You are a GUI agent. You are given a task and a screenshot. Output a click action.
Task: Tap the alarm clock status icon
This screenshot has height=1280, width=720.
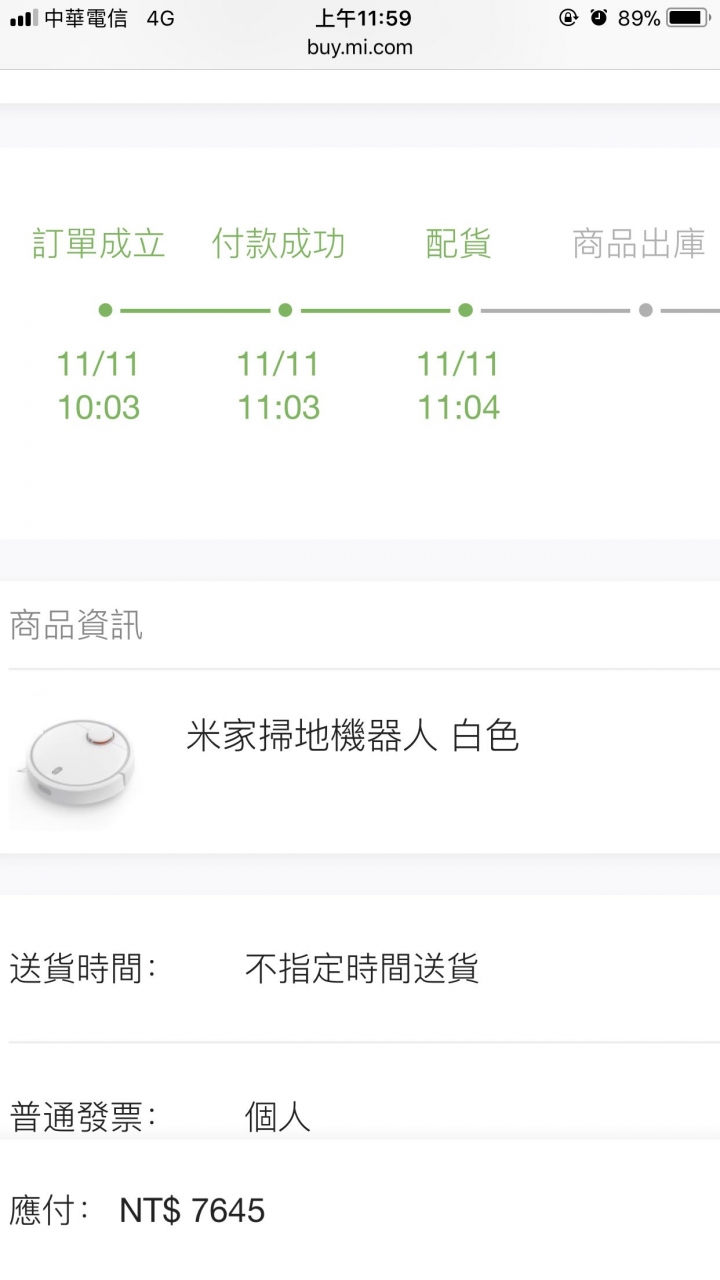click(599, 18)
